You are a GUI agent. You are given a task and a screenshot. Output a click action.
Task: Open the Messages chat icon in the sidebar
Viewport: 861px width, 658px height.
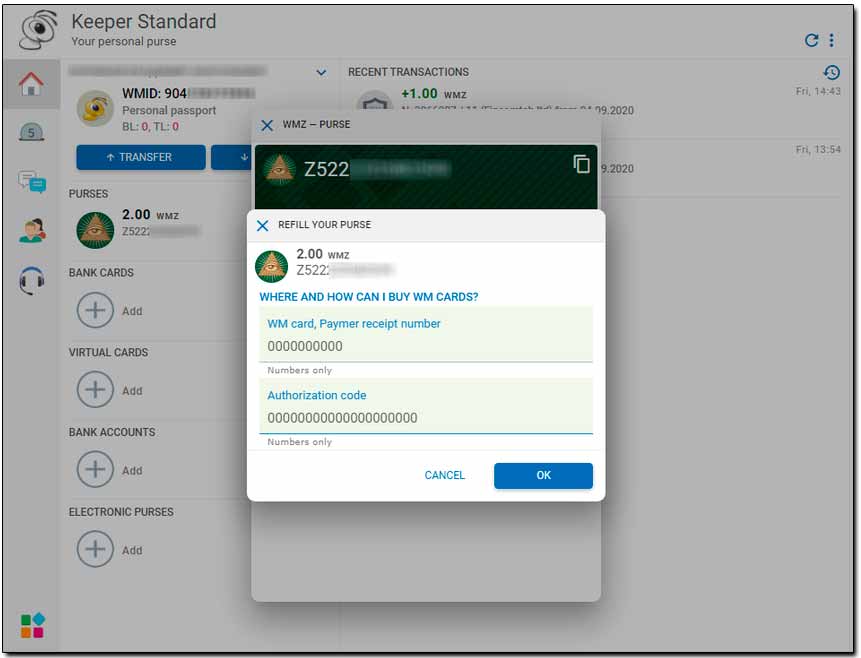click(32, 182)
